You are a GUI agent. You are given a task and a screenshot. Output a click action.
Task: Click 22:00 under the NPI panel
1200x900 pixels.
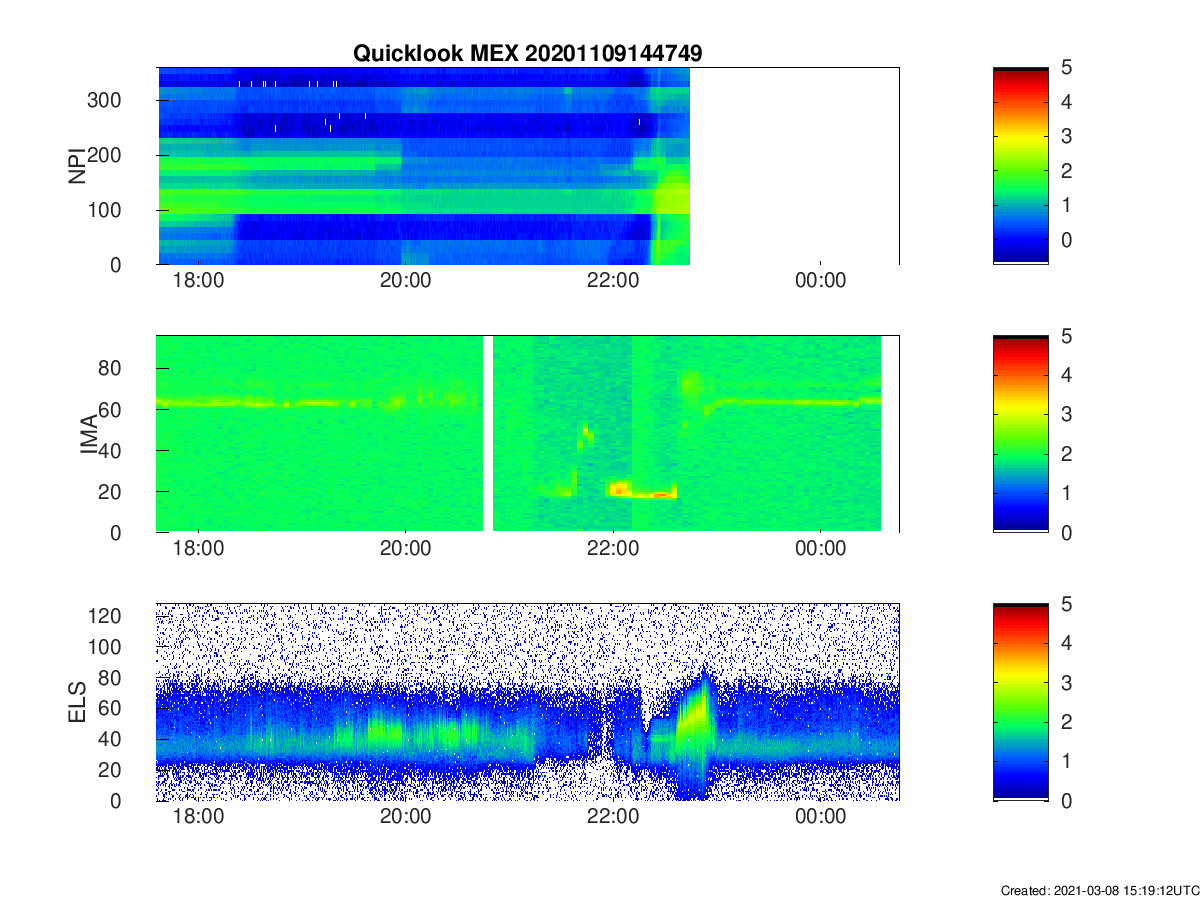(612, 281)
